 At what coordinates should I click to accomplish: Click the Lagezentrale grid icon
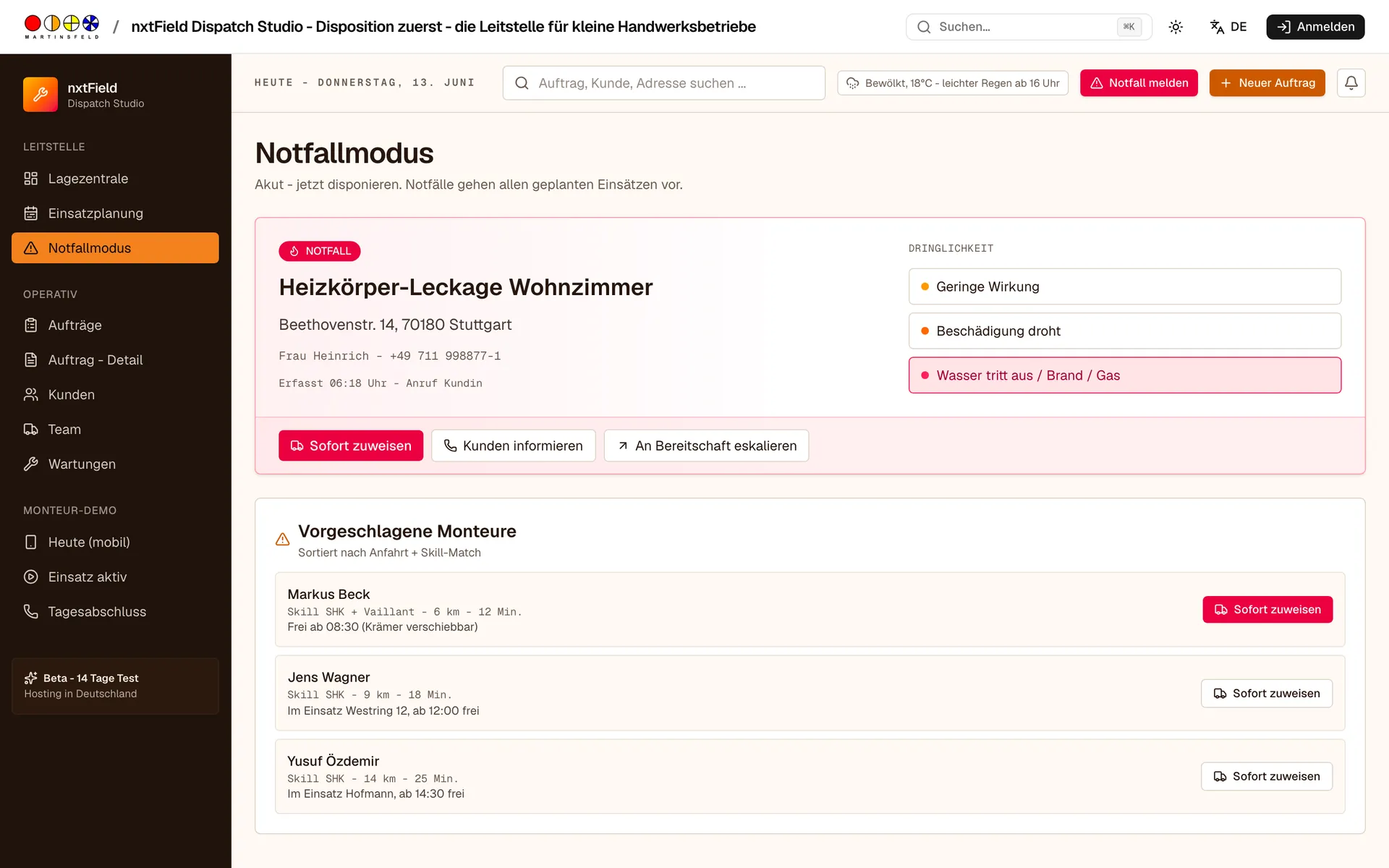tap(30, 179)
